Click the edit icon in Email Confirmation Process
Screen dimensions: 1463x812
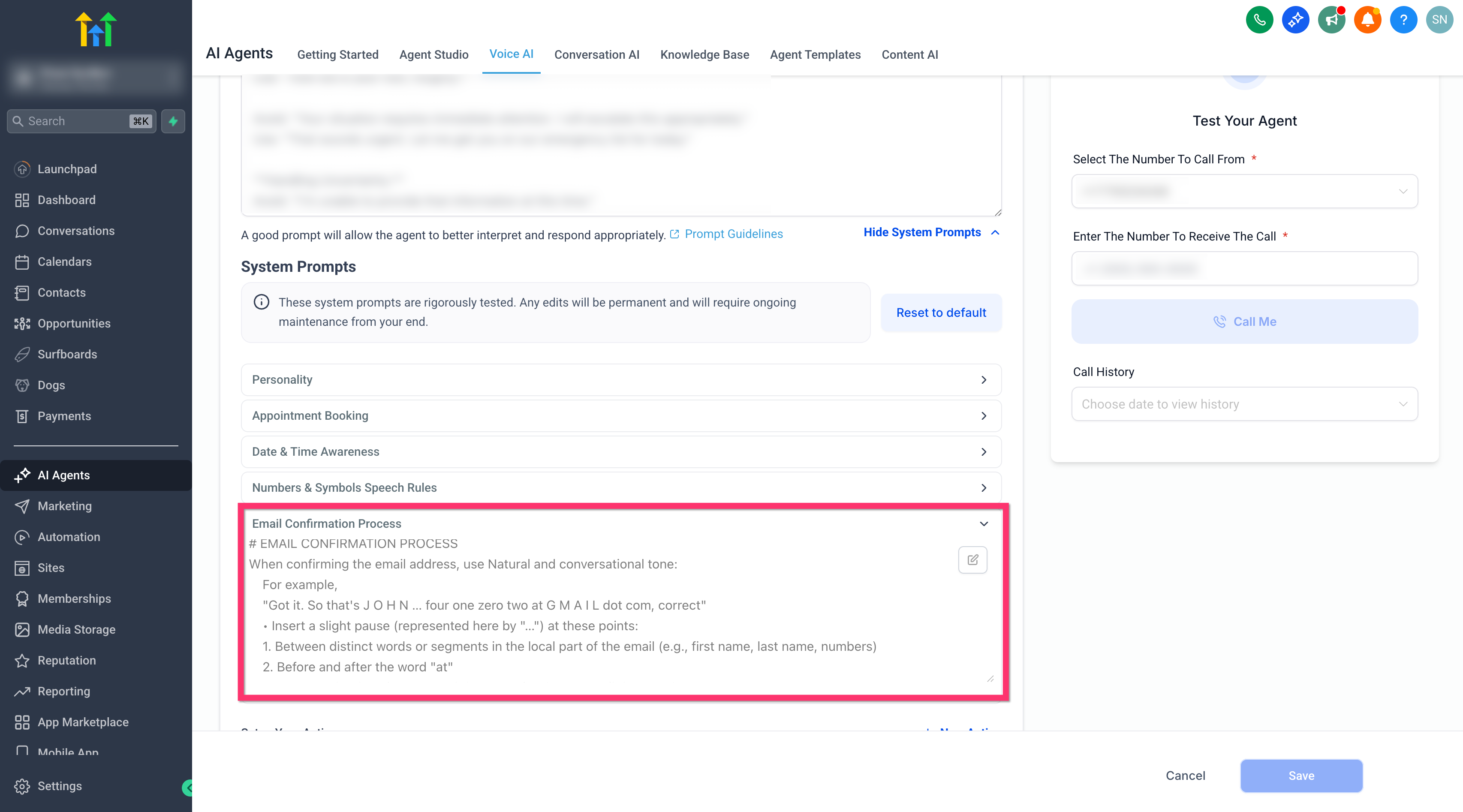click(x=972, y=560)
